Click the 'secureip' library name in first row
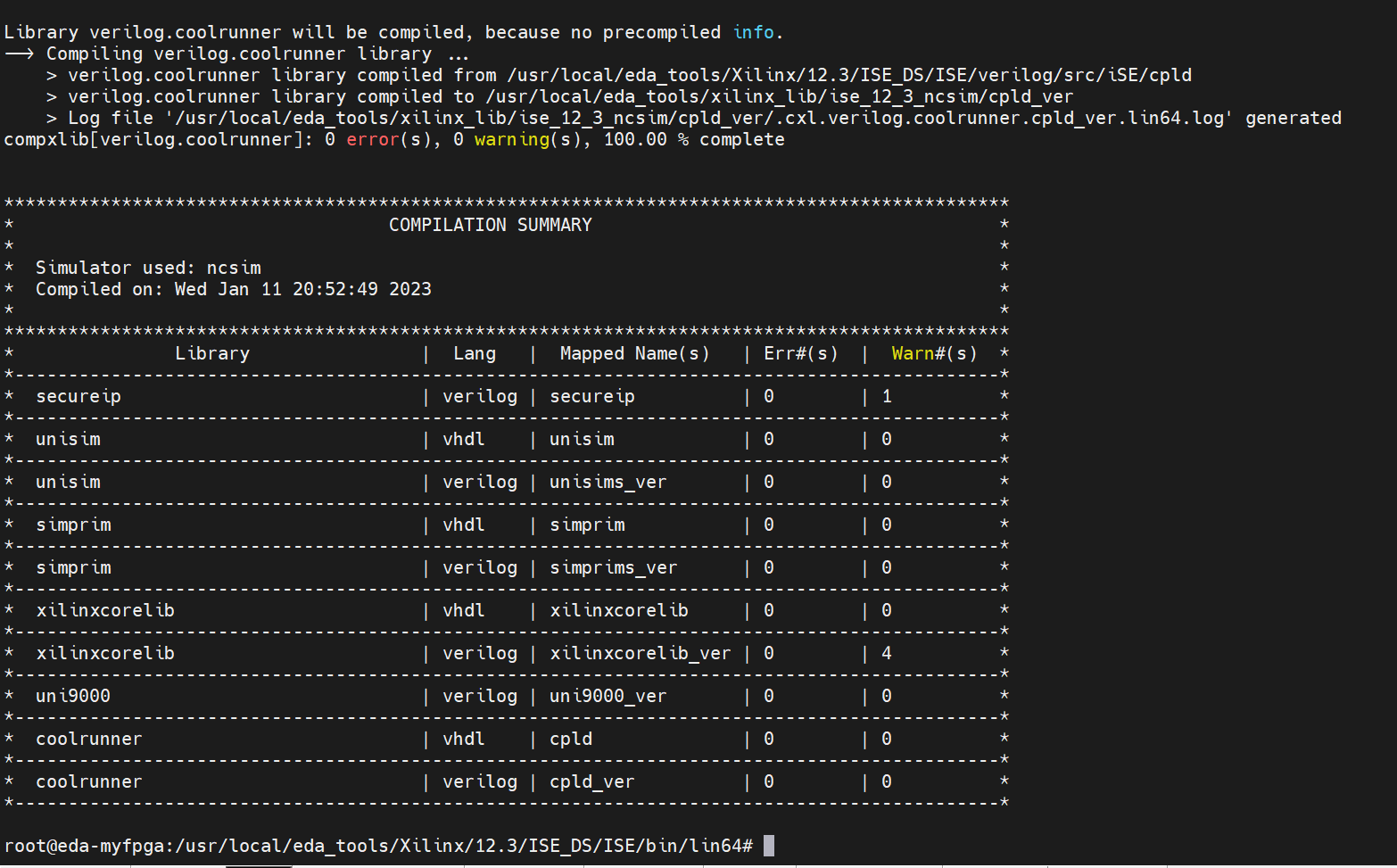 (x=79, y=396)
